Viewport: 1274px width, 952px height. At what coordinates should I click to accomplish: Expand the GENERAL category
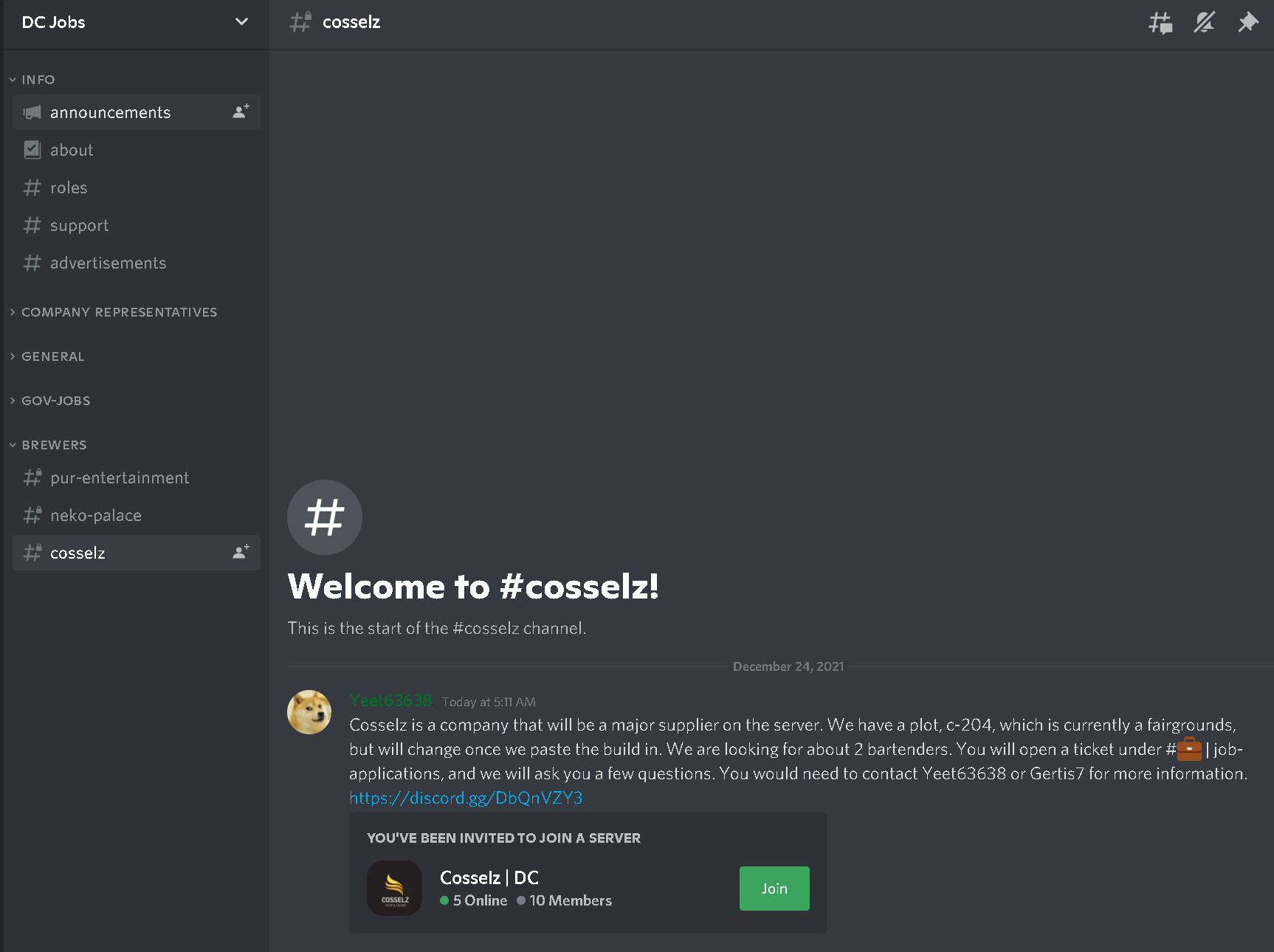[x=48, y=356]
